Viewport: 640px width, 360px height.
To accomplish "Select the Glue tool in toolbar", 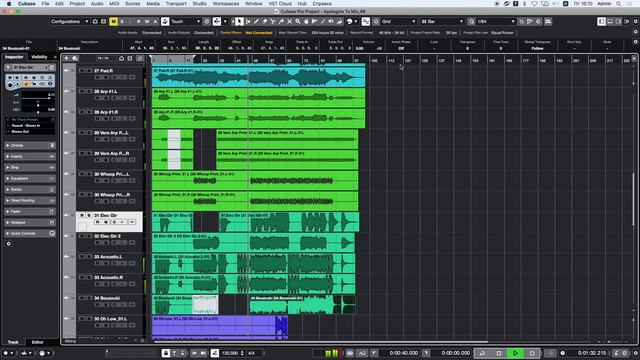I will click(281, 21).
